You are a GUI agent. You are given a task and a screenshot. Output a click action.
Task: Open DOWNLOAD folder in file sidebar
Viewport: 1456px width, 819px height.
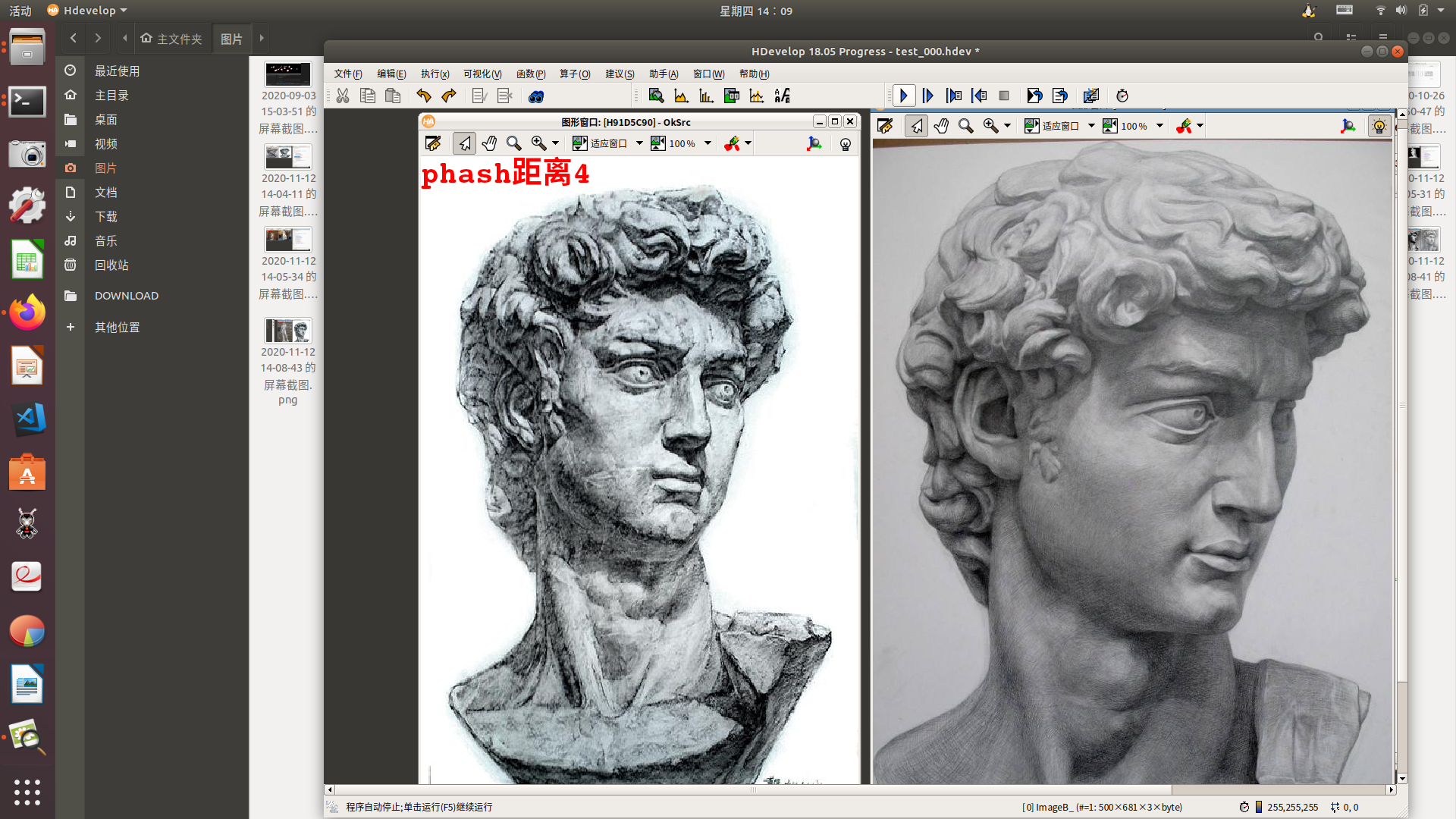pyautogui.click(x=126, y=296)
